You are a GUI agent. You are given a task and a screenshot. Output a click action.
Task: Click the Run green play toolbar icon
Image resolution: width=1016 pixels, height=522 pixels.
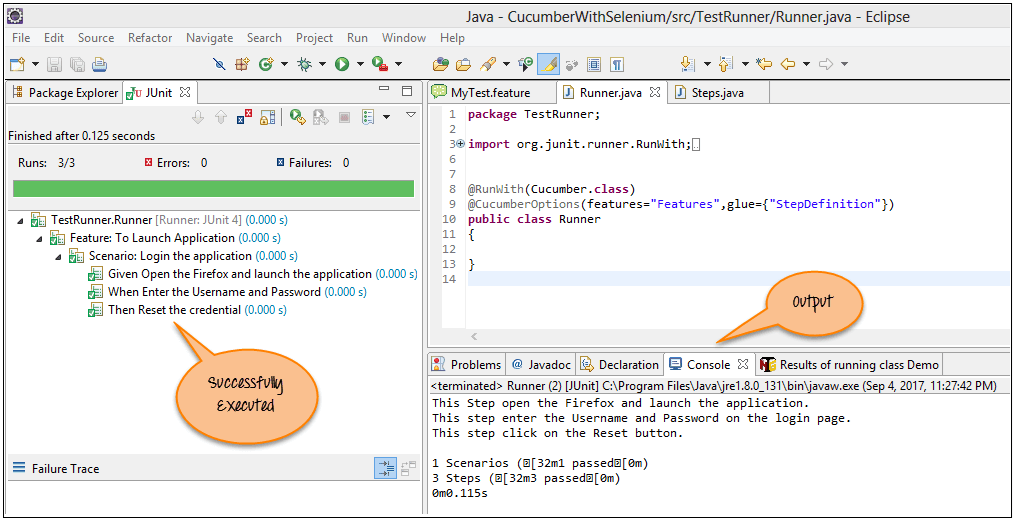342,64
